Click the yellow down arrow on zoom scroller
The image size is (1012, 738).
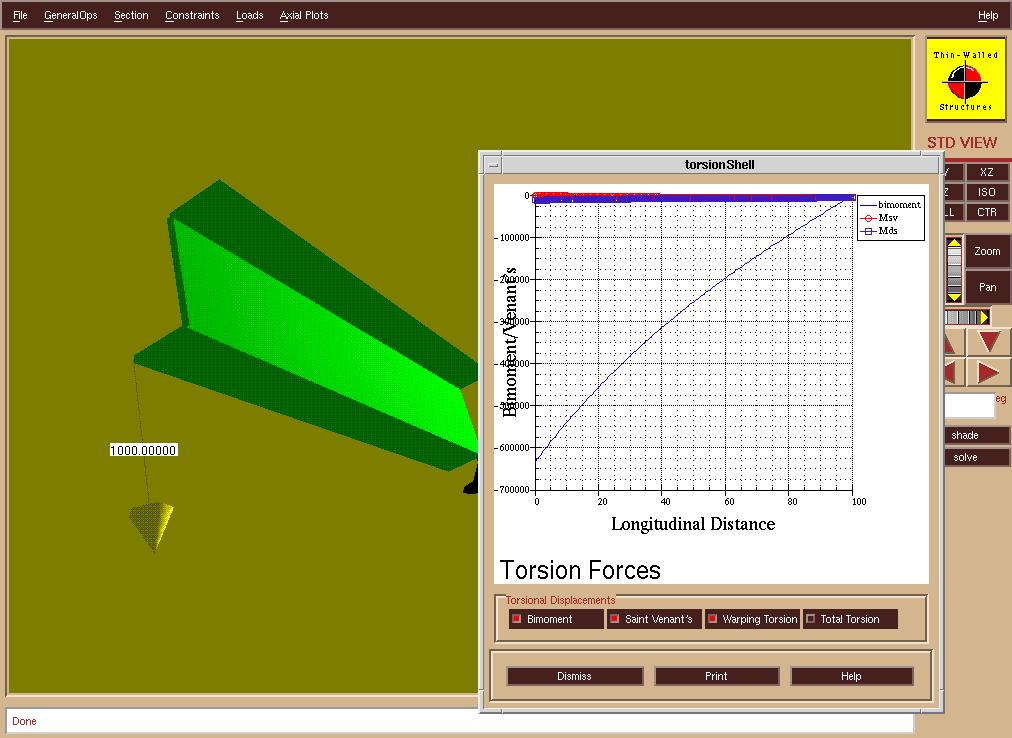tap(954, 296)
